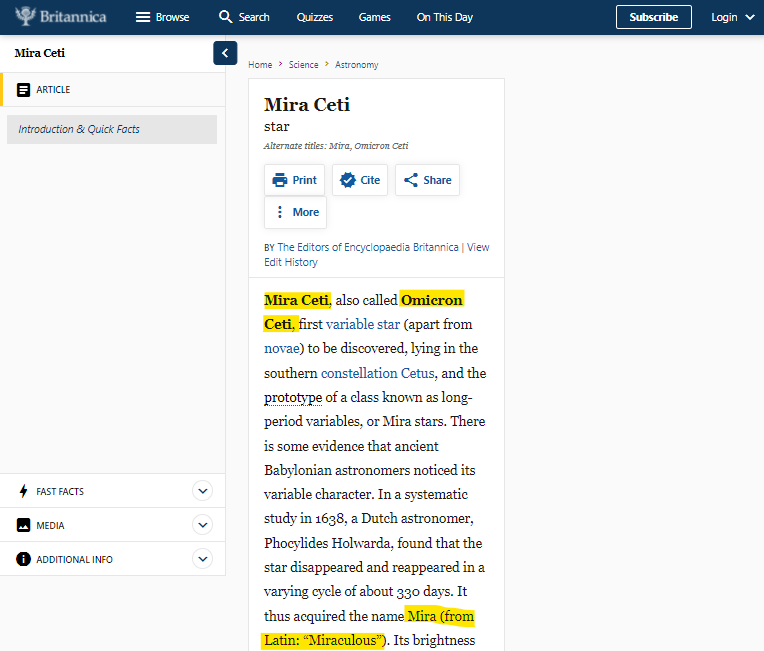Click the highlighted 'Omicron' text
Viewport: 764px width, 651px height.
click(x=432, y=300)
